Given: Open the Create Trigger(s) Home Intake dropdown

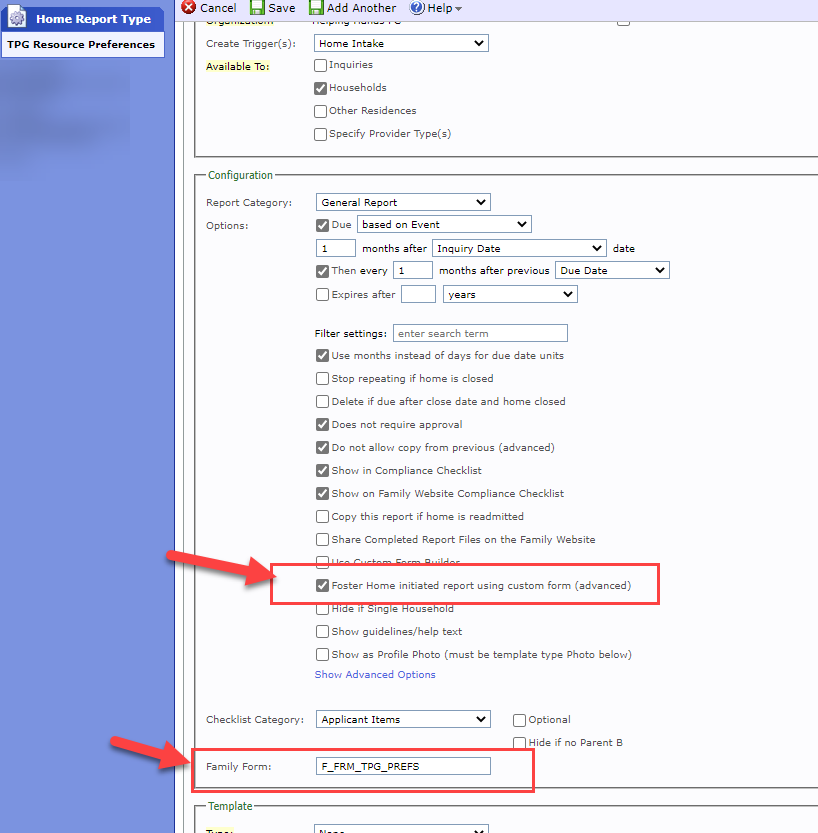Looking at the screenshot, I should tap(402, 43).
